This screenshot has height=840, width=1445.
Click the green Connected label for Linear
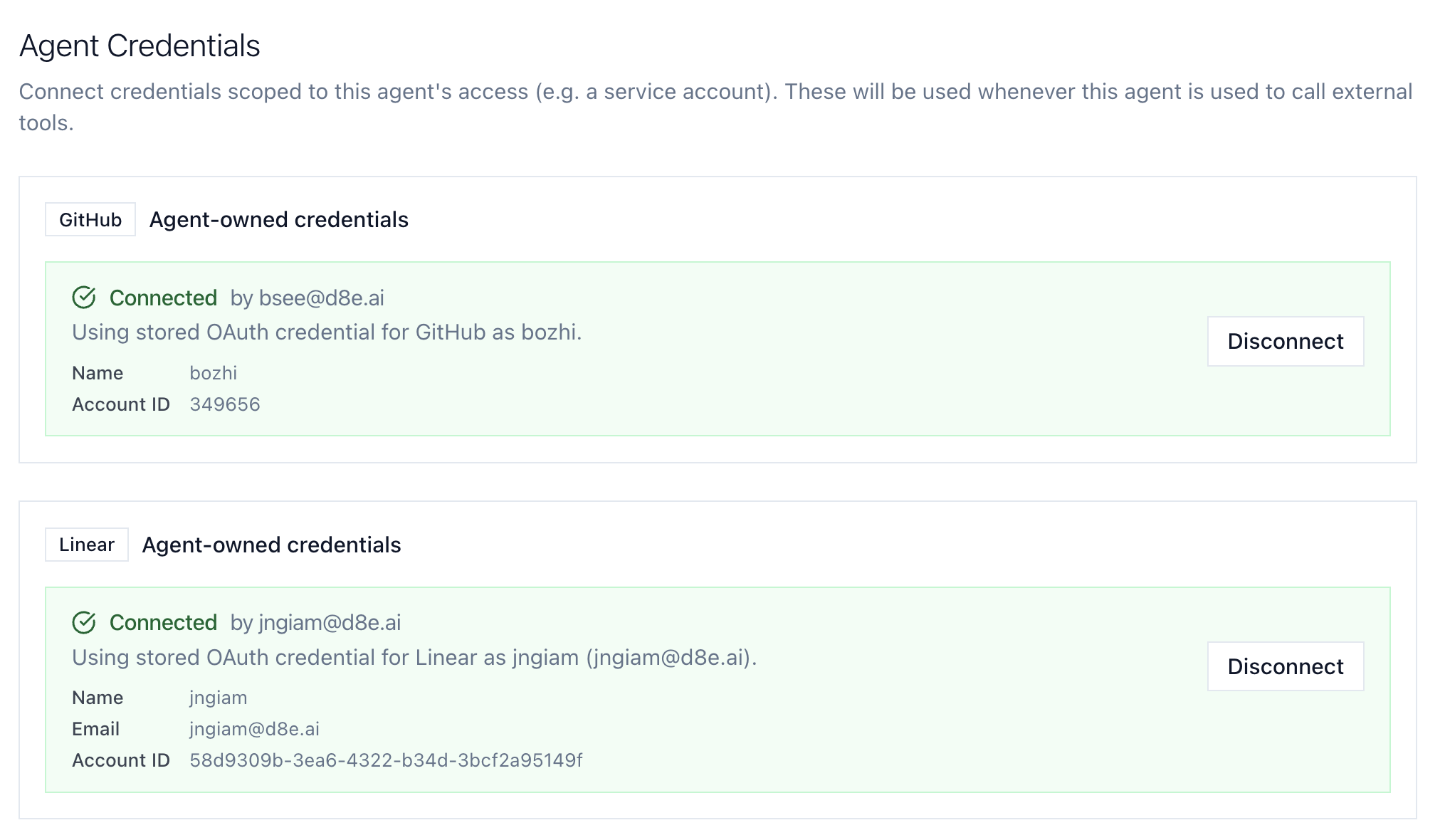click(163, 623)
